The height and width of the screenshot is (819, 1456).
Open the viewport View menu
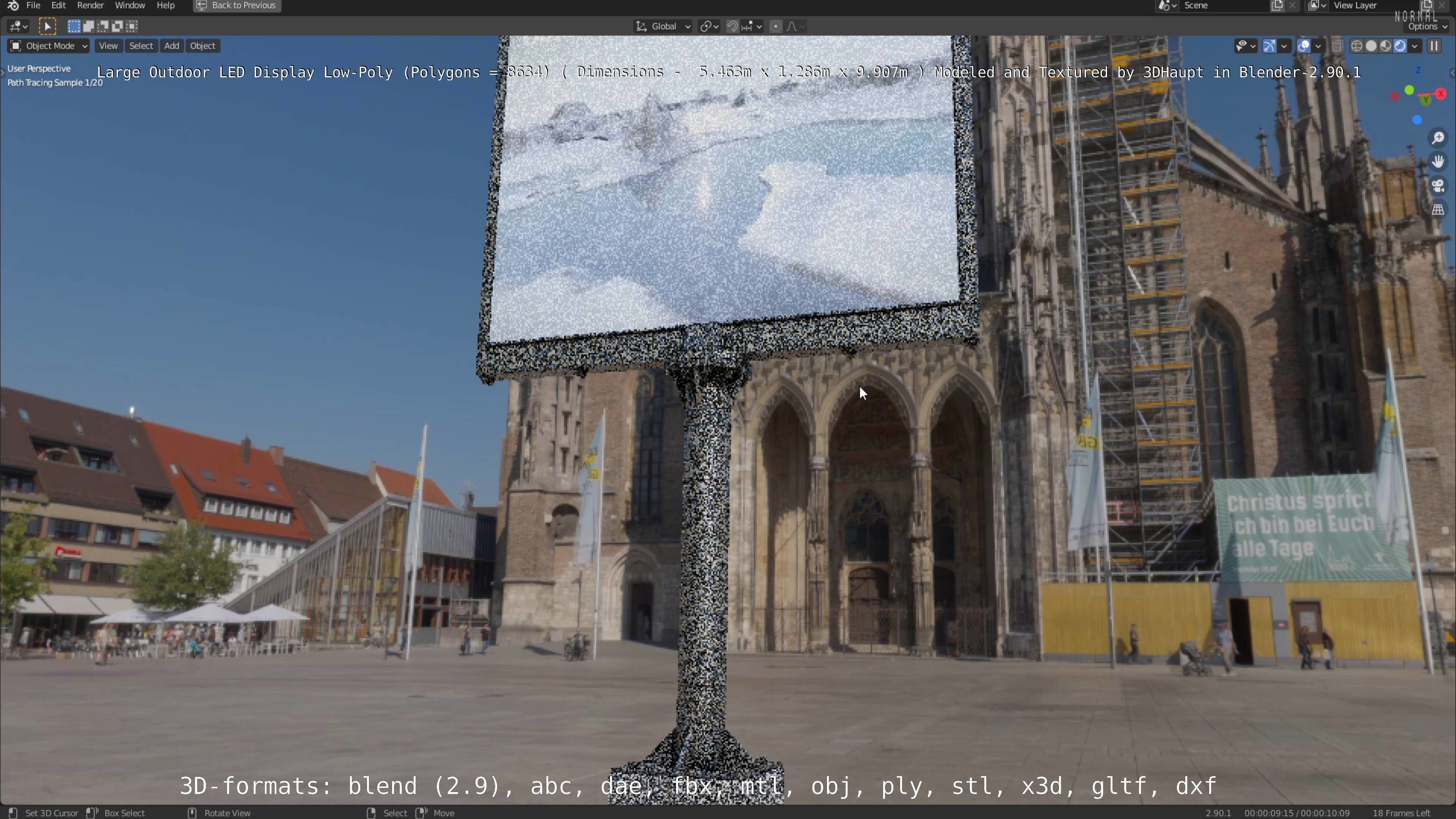pyautogui.click(x=108, y=46)
